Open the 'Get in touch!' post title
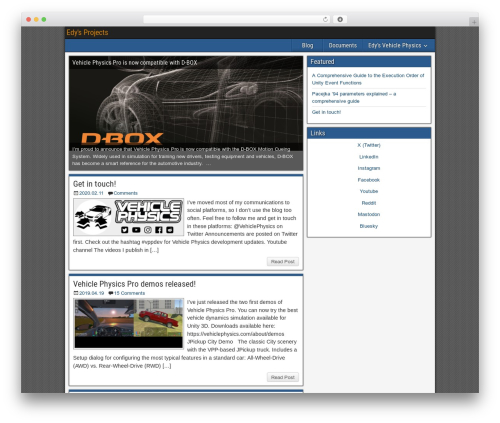This screenshot has width=500, height=423. pos(94,184)
